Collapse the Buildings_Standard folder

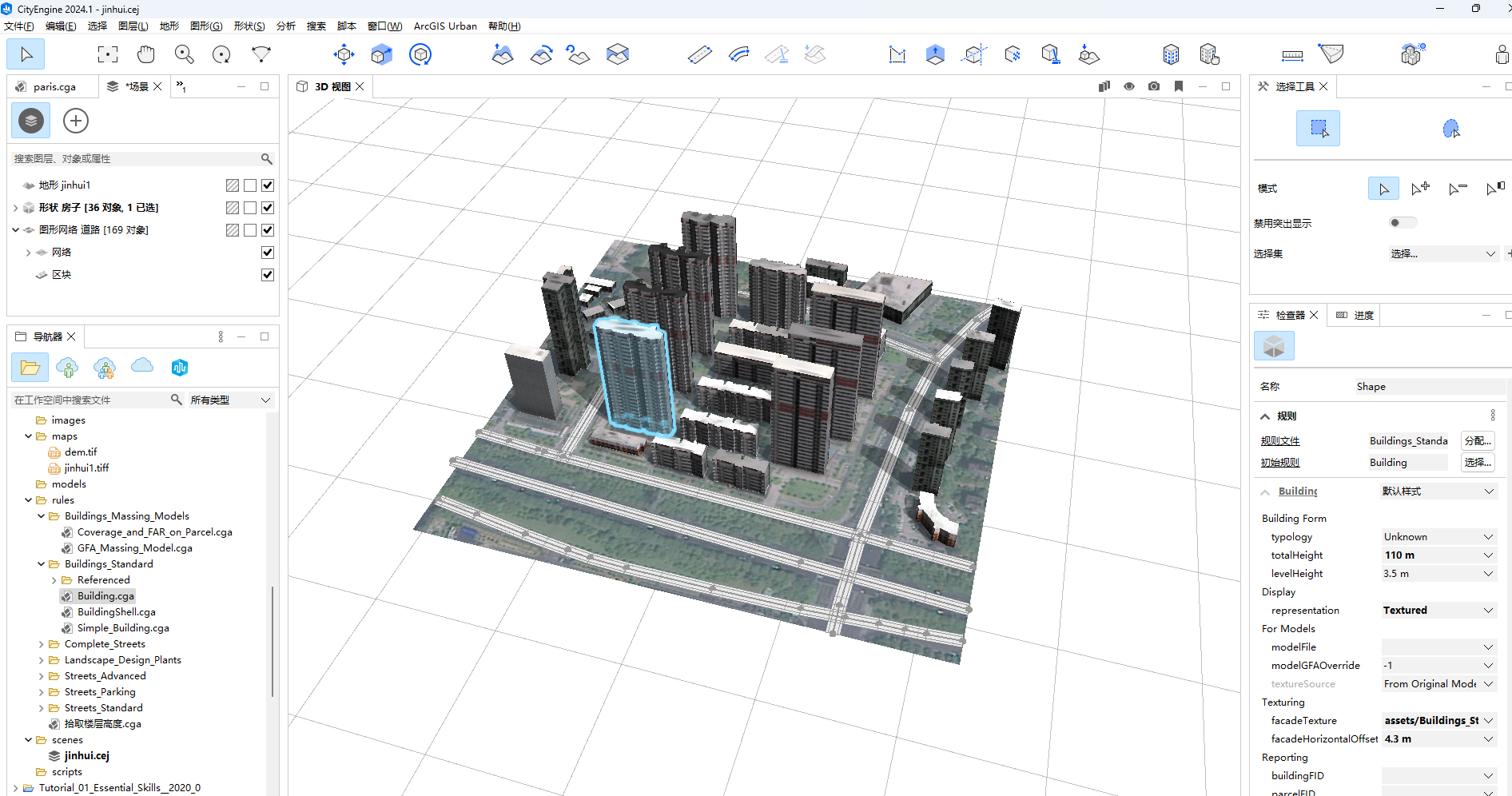coord(41,564)
